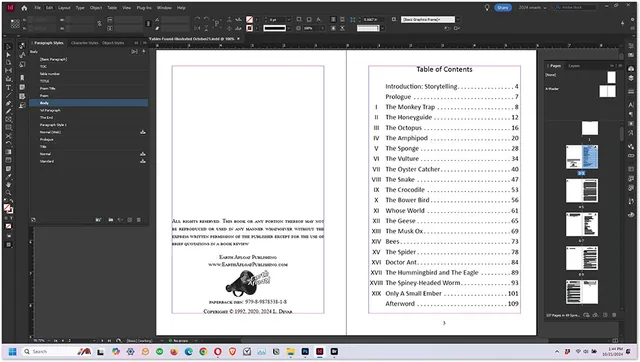The width and height of the screenshot is (640, 362).
Task: Click reference point locator grid
Action: click(15, 24)
